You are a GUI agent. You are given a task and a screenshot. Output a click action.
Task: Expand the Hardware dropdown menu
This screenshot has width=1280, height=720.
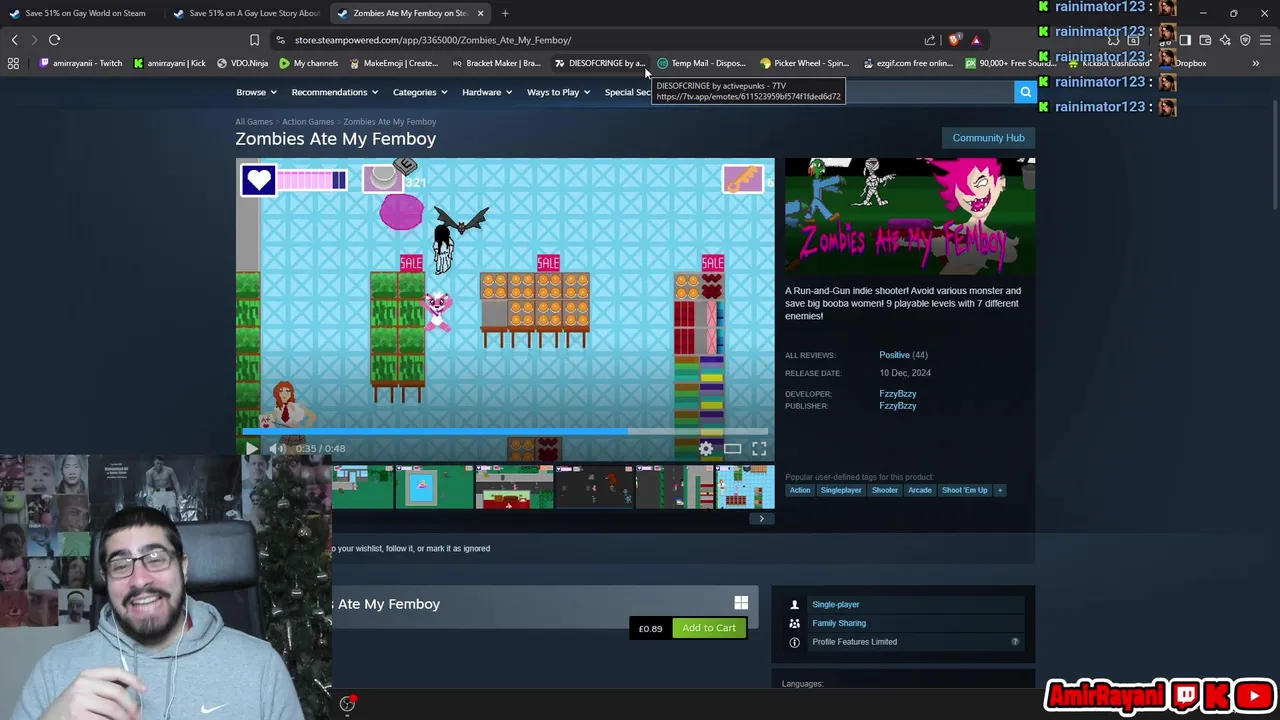click(x=487, y=92)
